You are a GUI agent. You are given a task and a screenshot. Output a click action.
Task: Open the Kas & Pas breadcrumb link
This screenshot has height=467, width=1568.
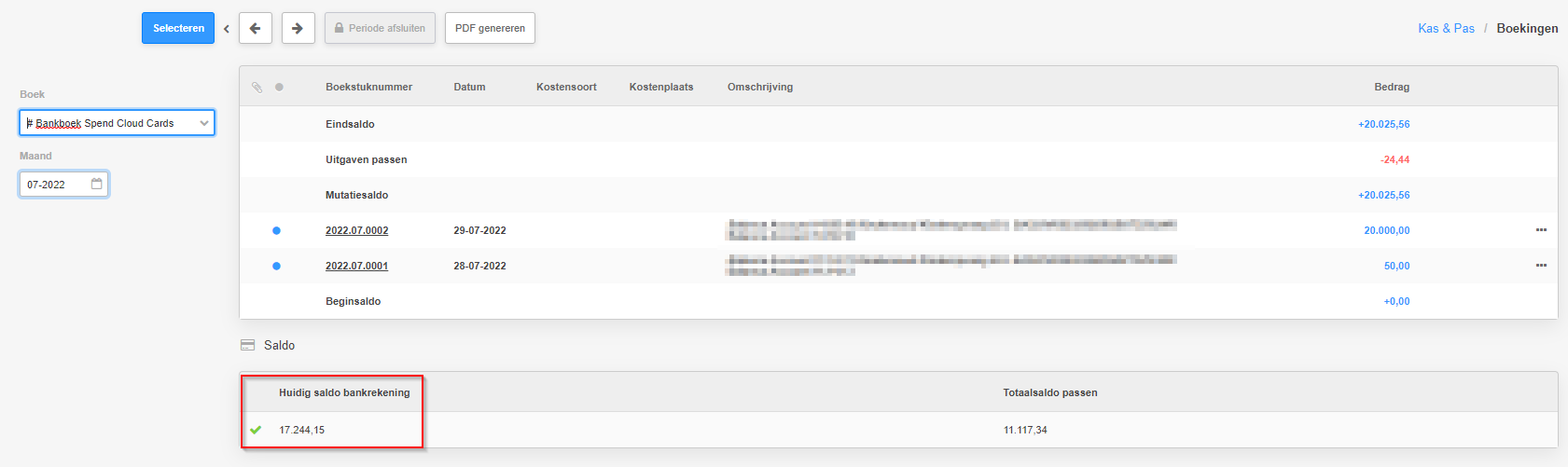click(x=1446, y=28)
